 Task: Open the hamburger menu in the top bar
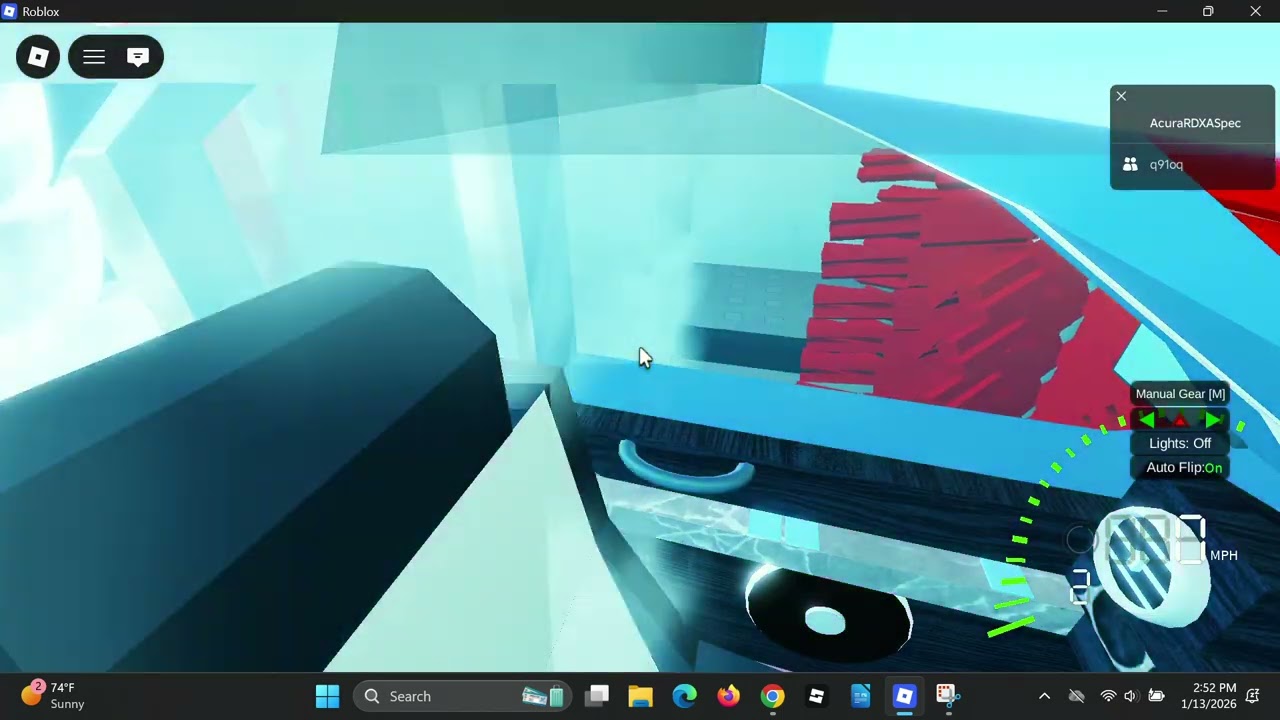click(94, 57)
